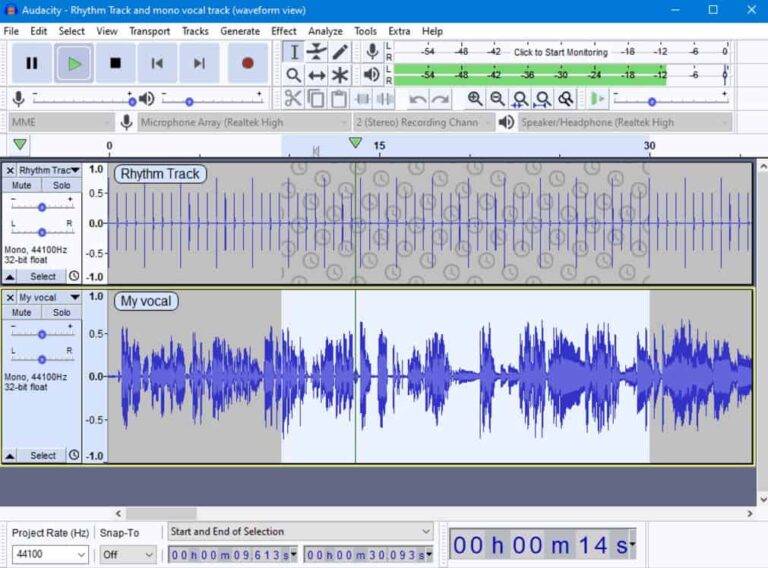This screenshot has width=768, height=568.
Task: Click the recording meter microphone icon
Action: click(372, 51)
